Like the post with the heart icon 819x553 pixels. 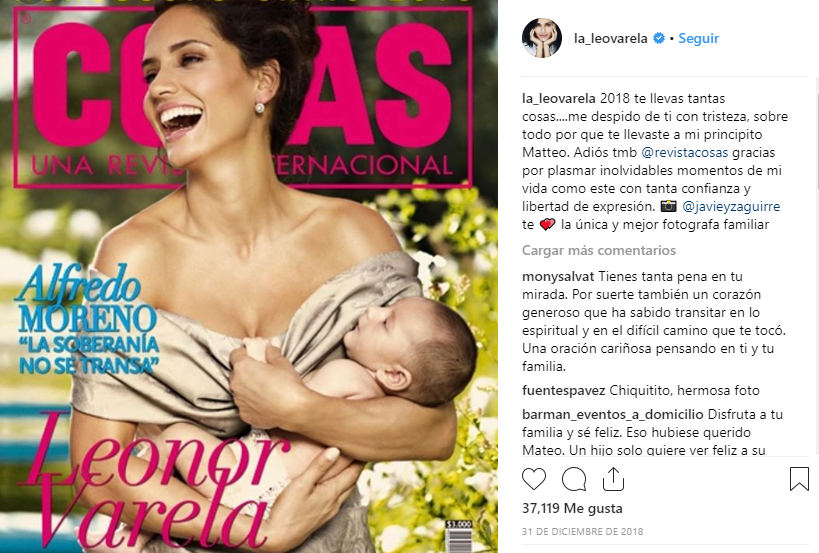[534, 479]
